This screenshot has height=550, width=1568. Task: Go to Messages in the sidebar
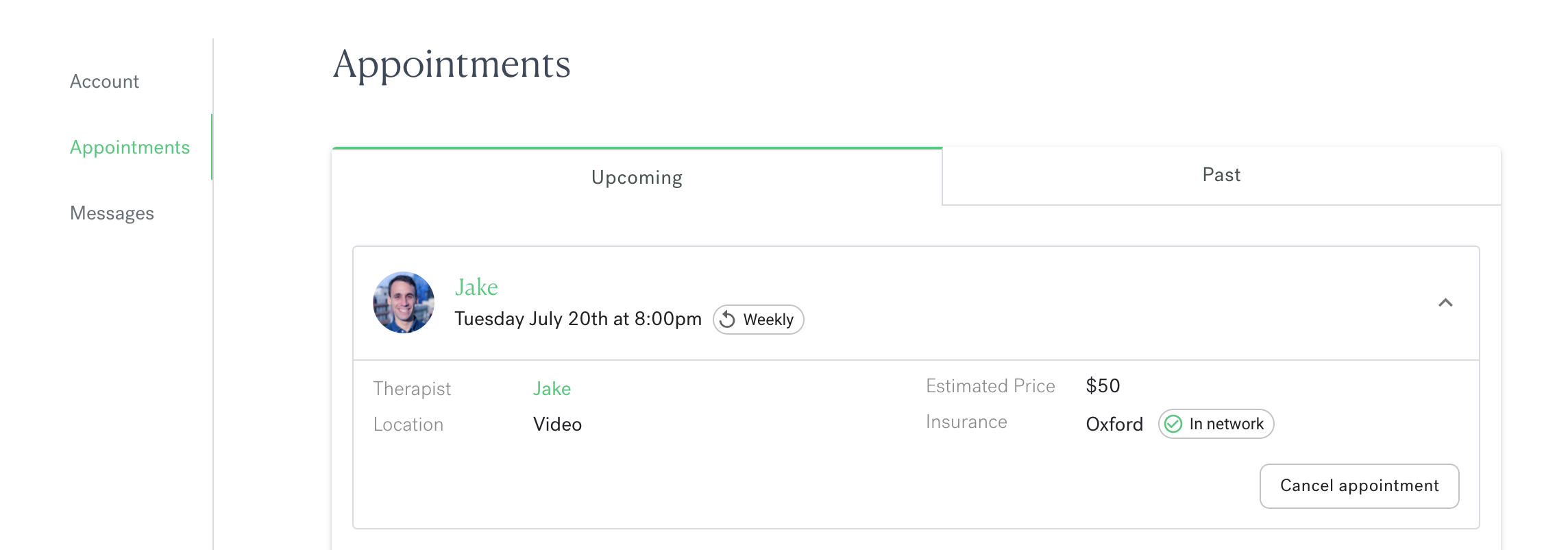[x=112, y=213]
